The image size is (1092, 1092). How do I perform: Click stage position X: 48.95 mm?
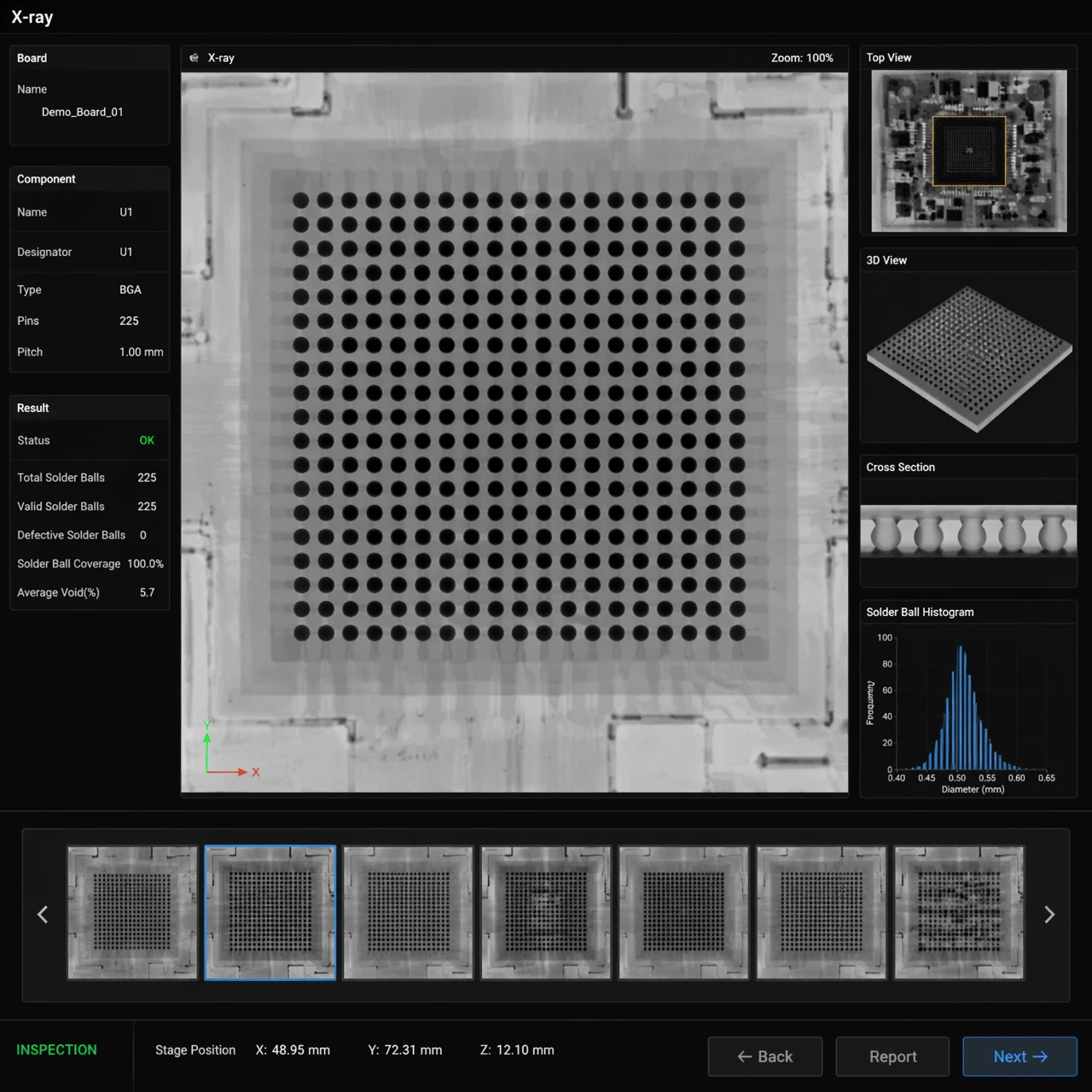pos(293,1050)
